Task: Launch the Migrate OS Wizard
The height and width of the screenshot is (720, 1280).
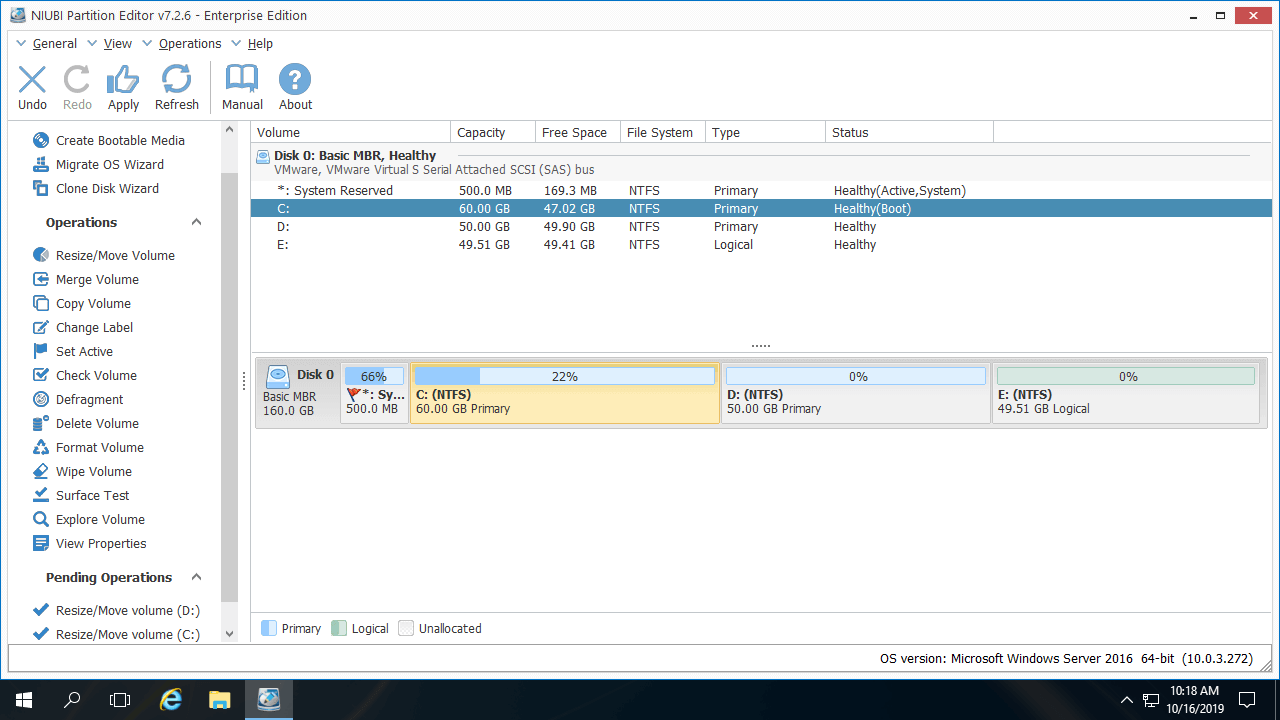Action: click(x=109, y=165)
